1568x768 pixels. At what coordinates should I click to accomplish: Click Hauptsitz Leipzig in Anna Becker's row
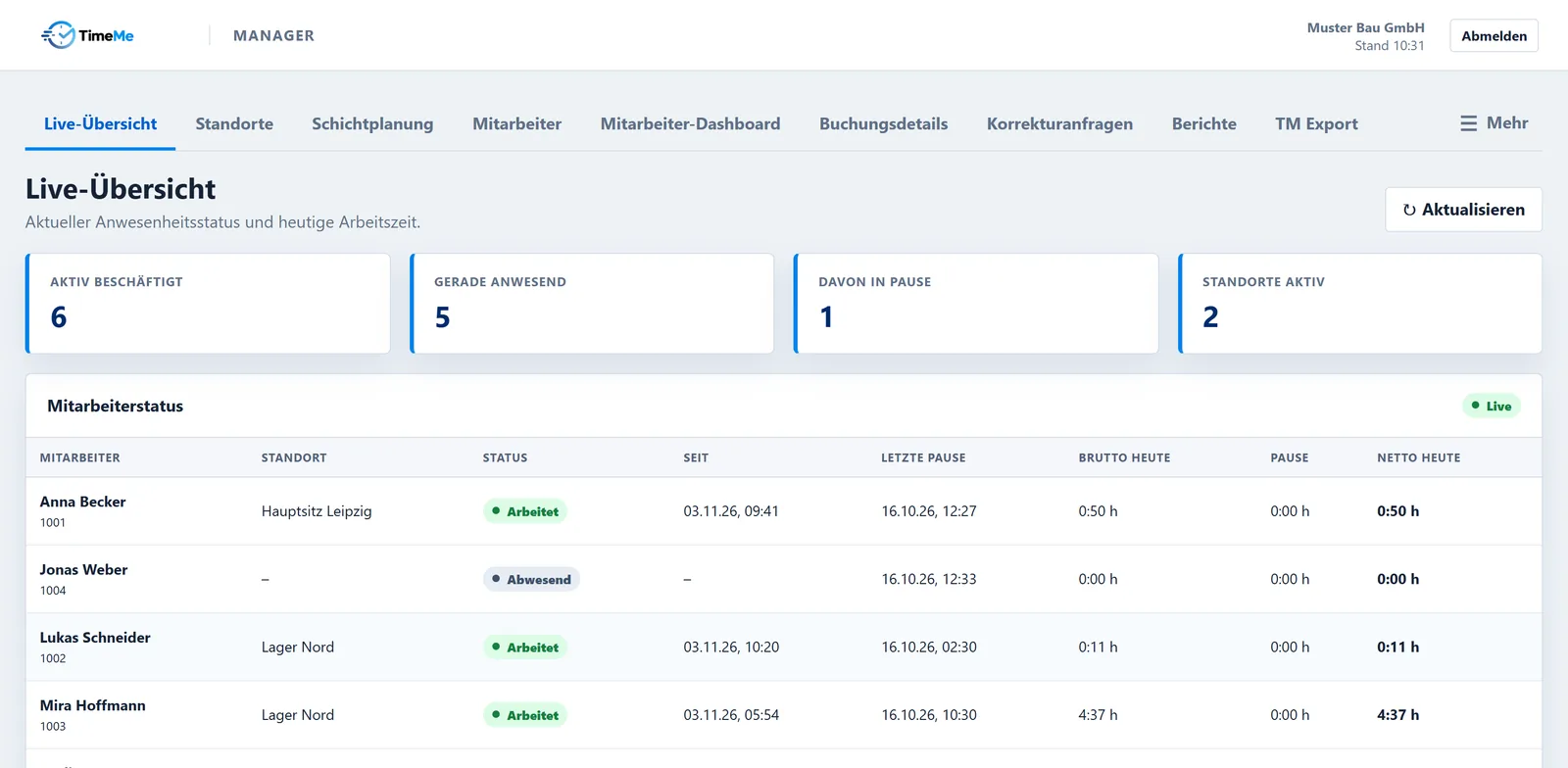[317, 511]
